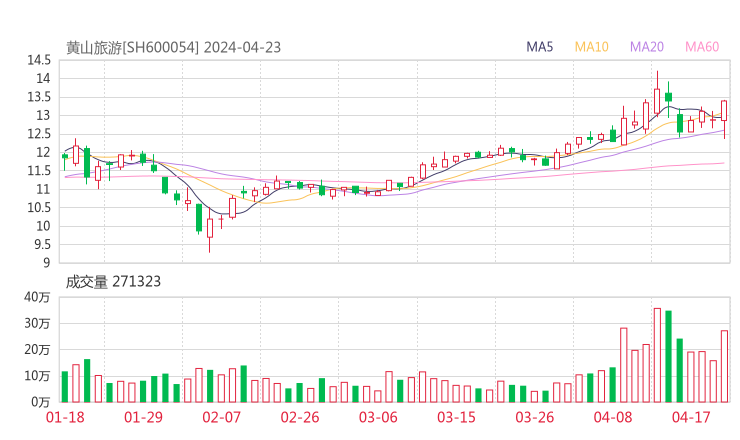The height and width of the screenshot is (440, 740).
Task: Click the 10万 volume axis label
Action: click(x=37, y=376)
